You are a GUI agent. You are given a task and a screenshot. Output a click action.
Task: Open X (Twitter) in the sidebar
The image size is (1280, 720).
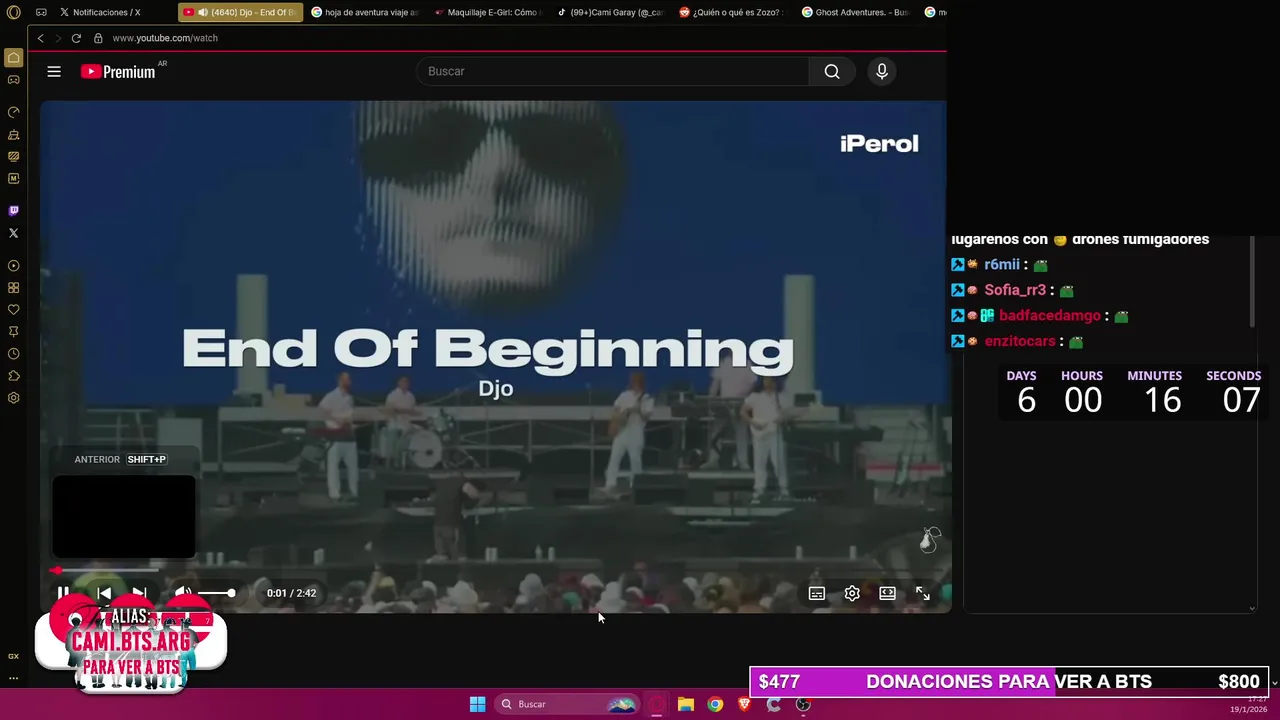(13, 233)
